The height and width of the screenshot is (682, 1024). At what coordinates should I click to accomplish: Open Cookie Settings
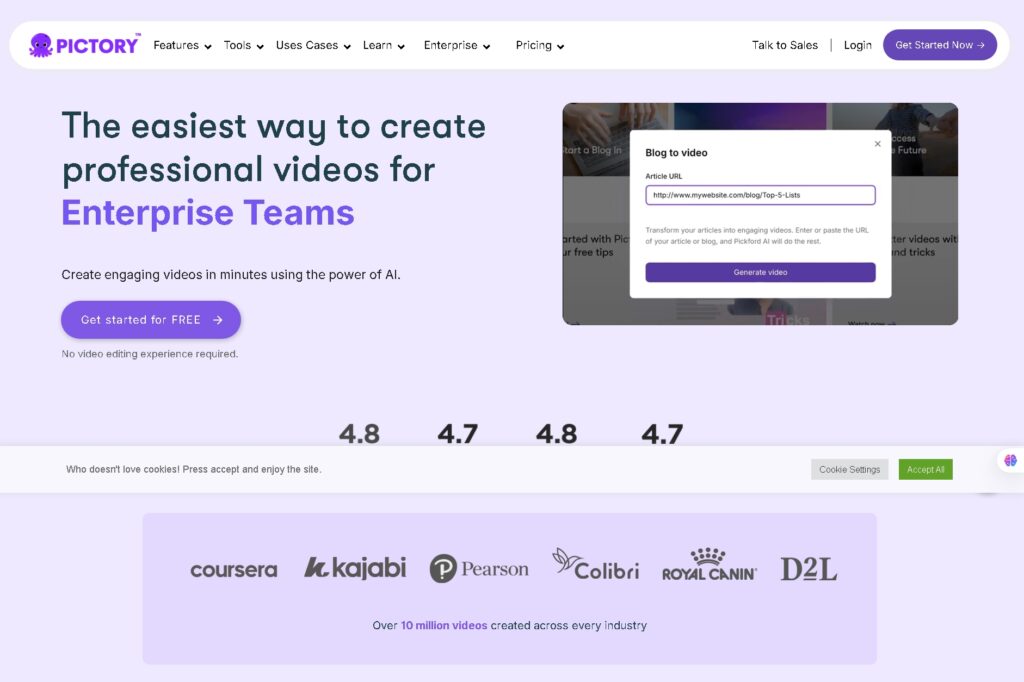pos(849,469)
